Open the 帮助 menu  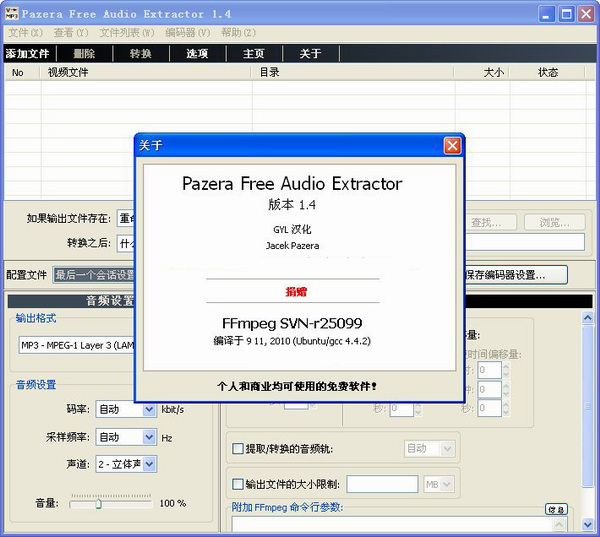(238, 33)
